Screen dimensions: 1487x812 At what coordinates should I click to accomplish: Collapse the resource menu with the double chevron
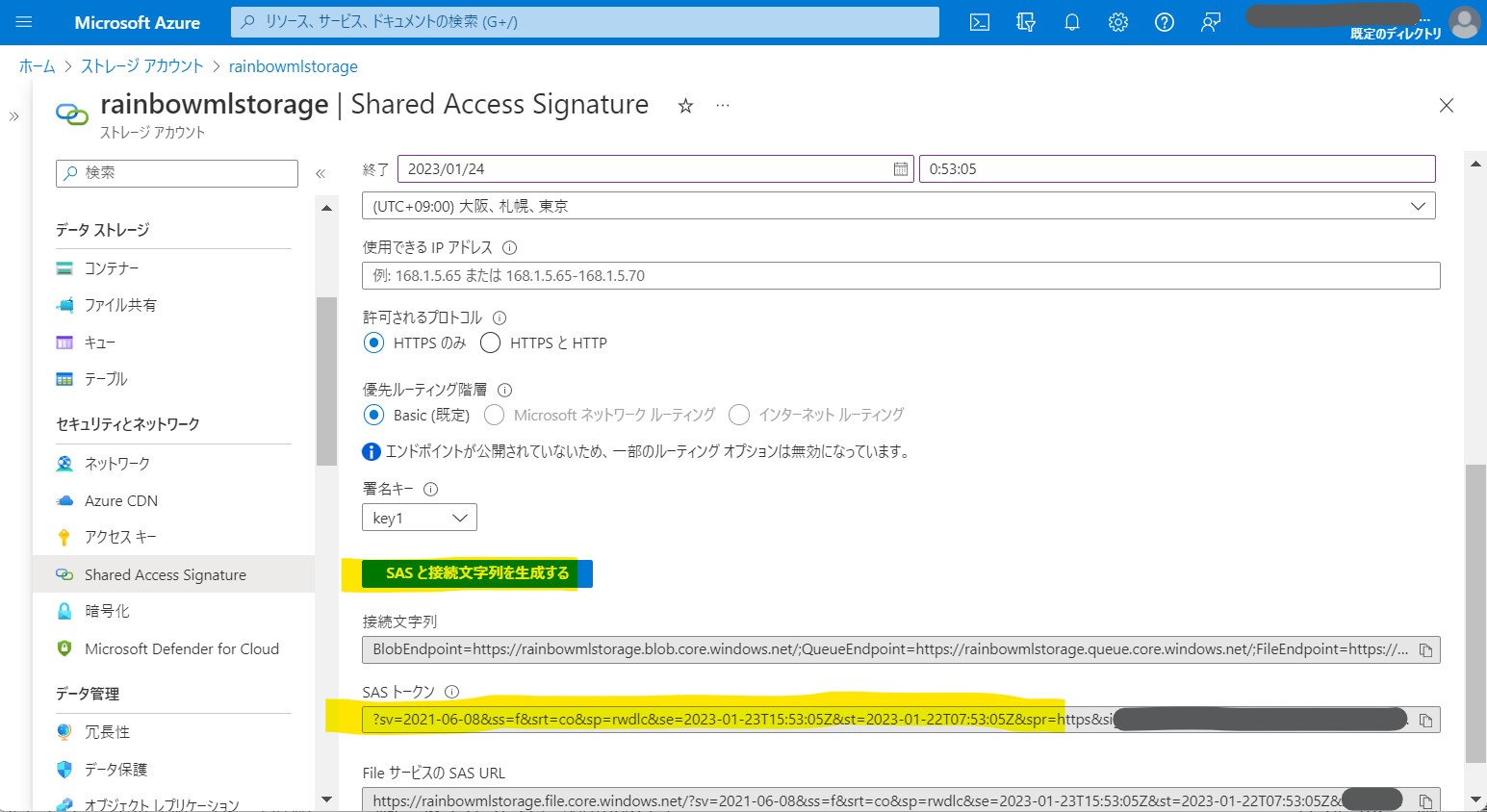pos(320,174)
